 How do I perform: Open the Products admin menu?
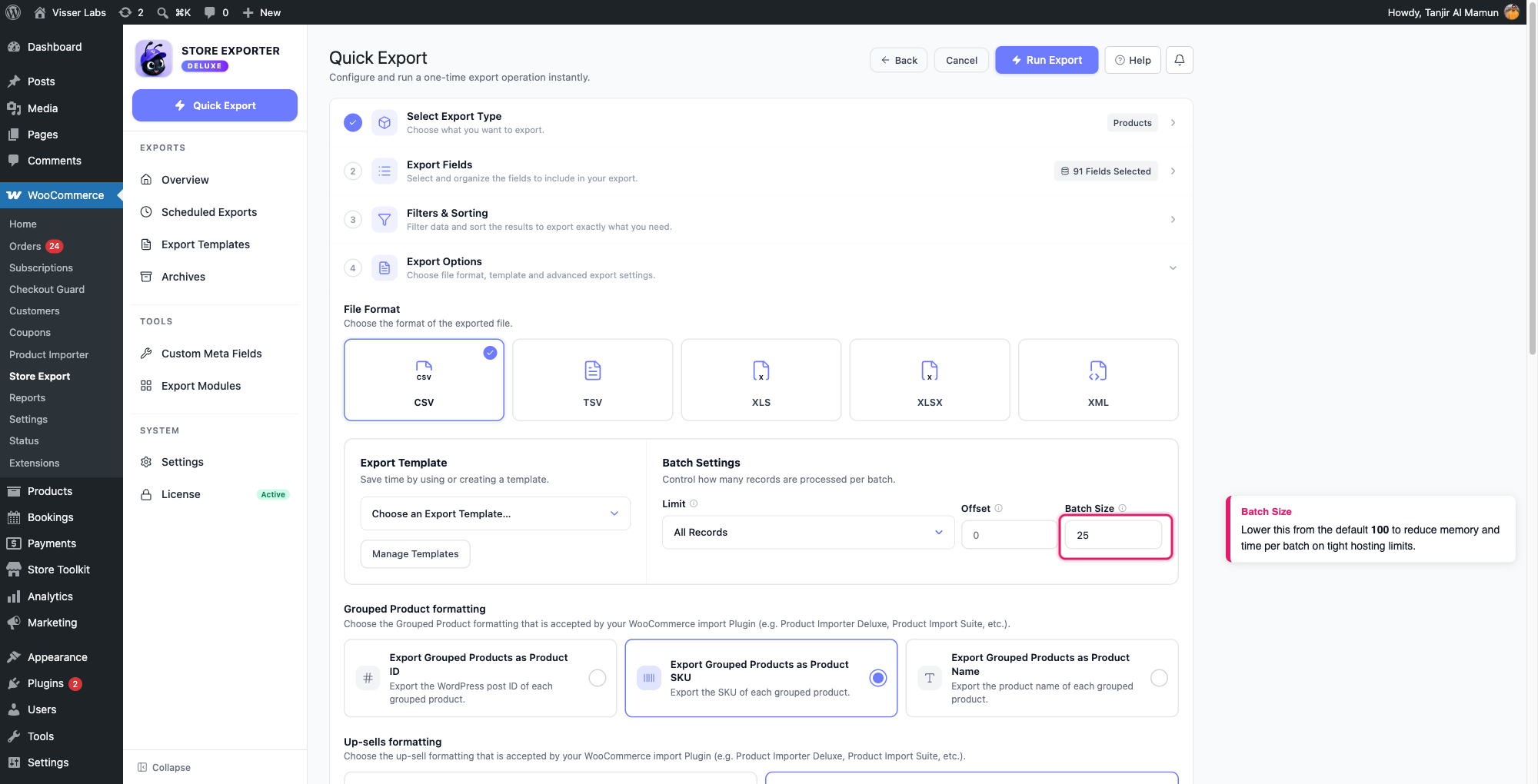(50, 491)
